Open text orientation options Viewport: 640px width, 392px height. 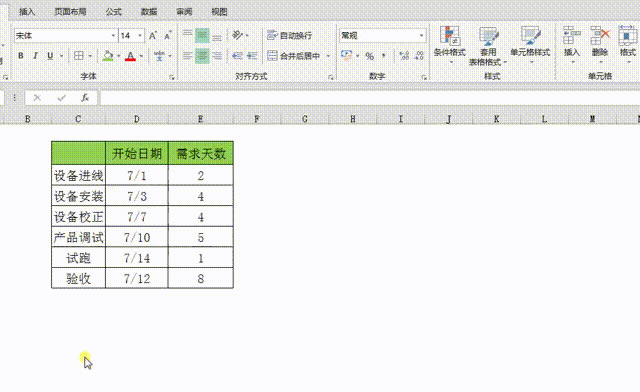[240, 36]
